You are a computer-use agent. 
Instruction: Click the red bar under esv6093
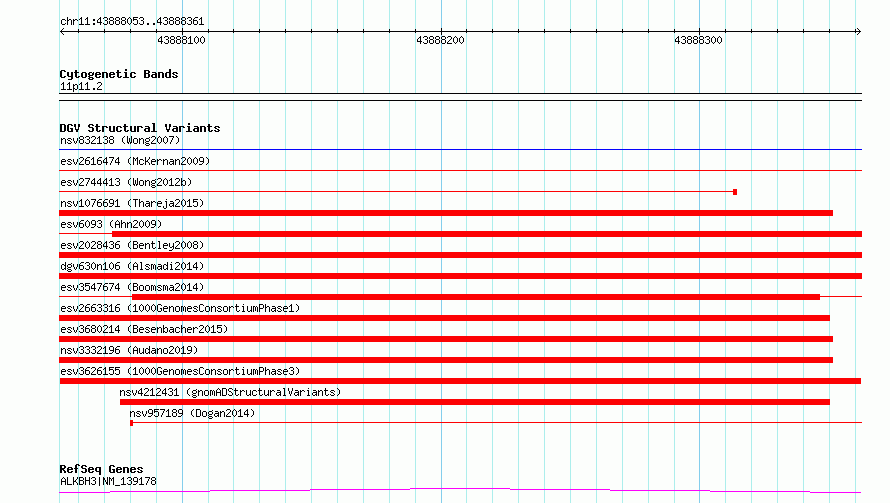(487, 234)
